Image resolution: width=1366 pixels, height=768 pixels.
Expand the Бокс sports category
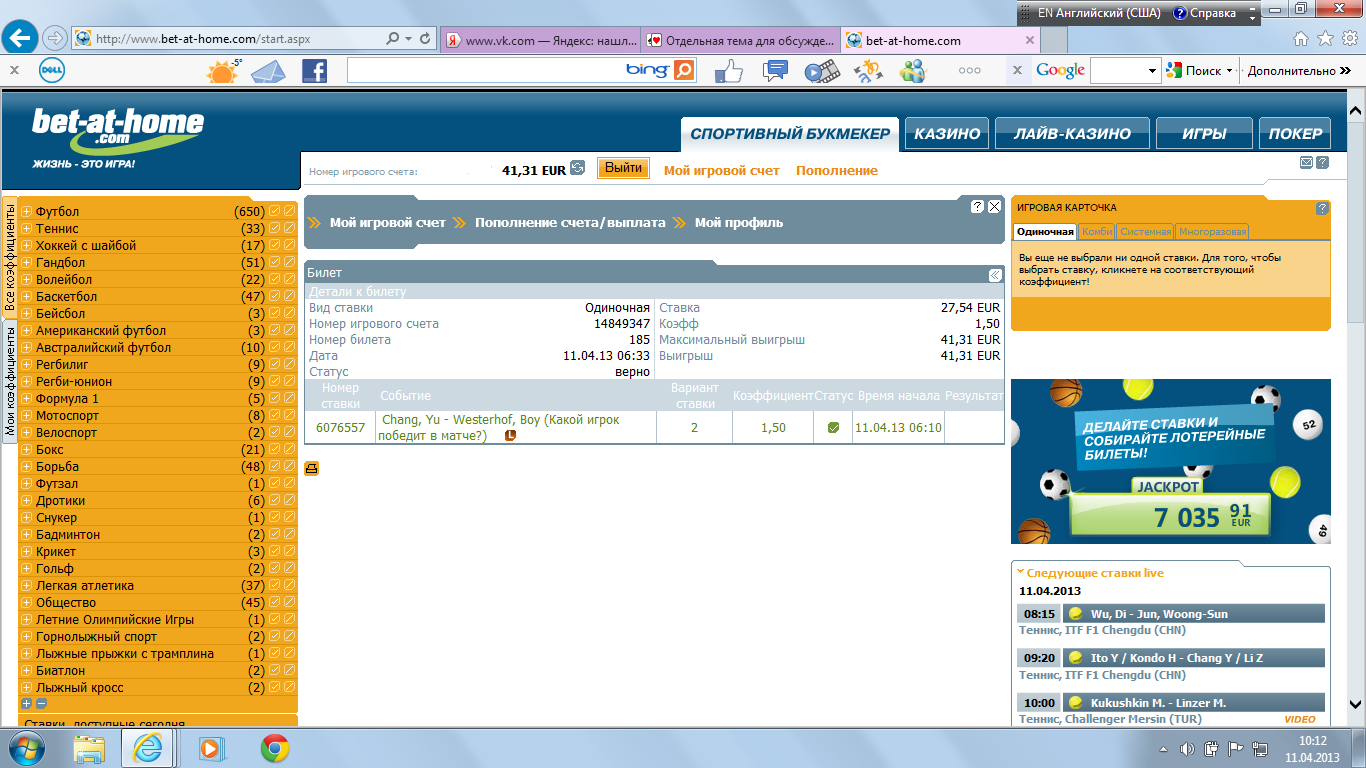[27, 450]
